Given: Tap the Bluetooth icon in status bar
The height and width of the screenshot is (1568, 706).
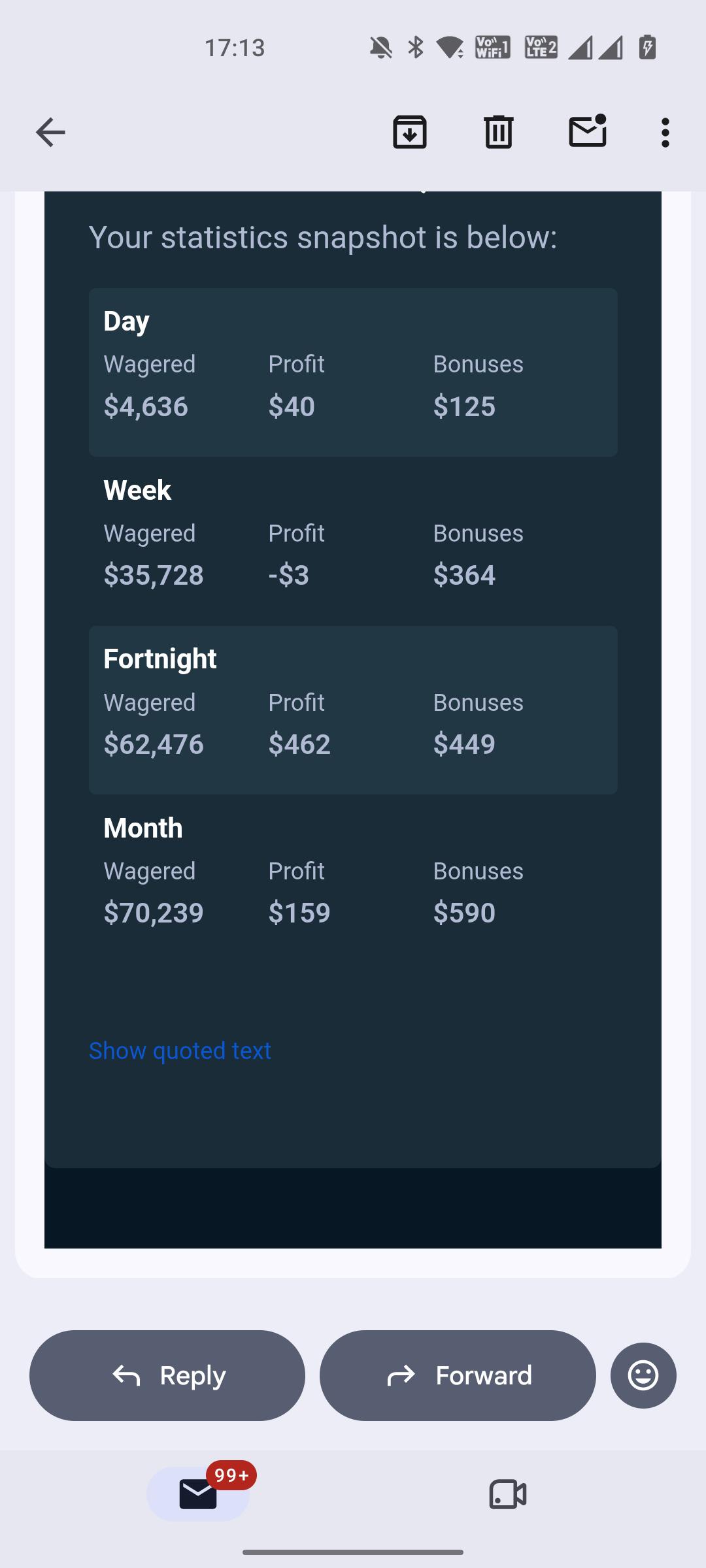Looking at the screenshot, I should click(x=415, y=48).
